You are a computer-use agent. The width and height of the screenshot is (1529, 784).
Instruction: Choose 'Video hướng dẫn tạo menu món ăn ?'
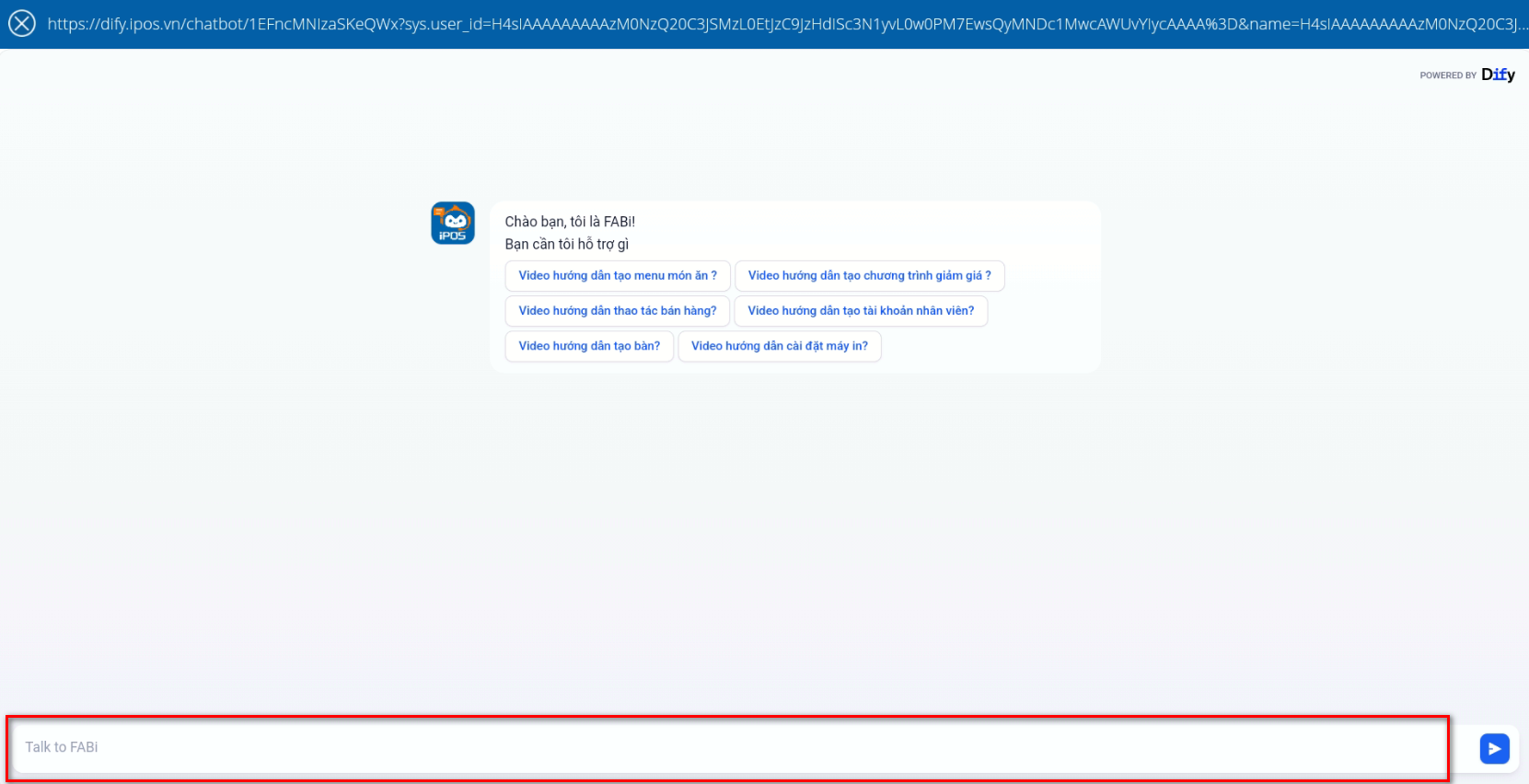click(617, 276)
